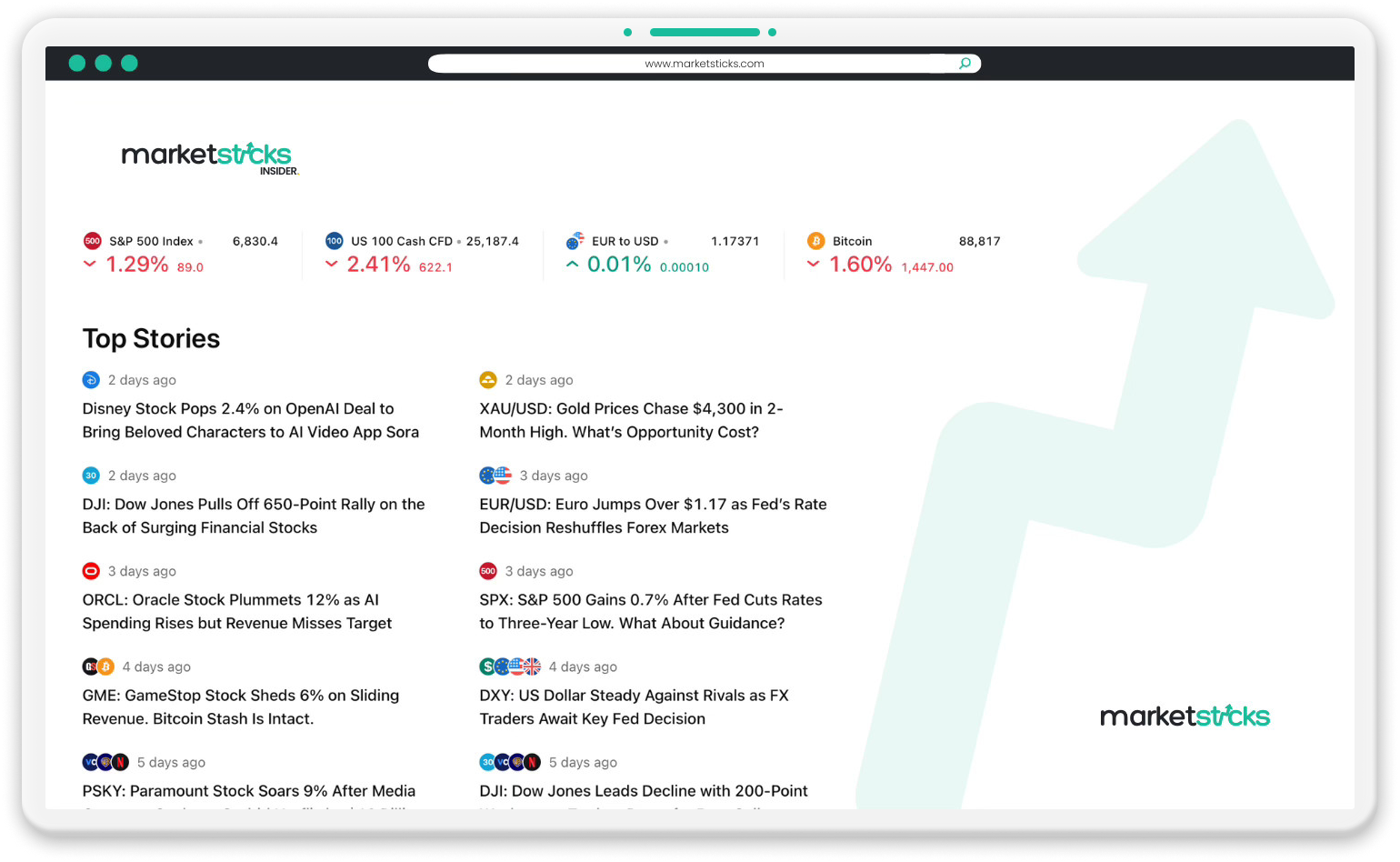This screenshot has height=862, width=1400.
Task: Click the 0.01% change of EUR to USD
Action: click(x=619, y=265)
